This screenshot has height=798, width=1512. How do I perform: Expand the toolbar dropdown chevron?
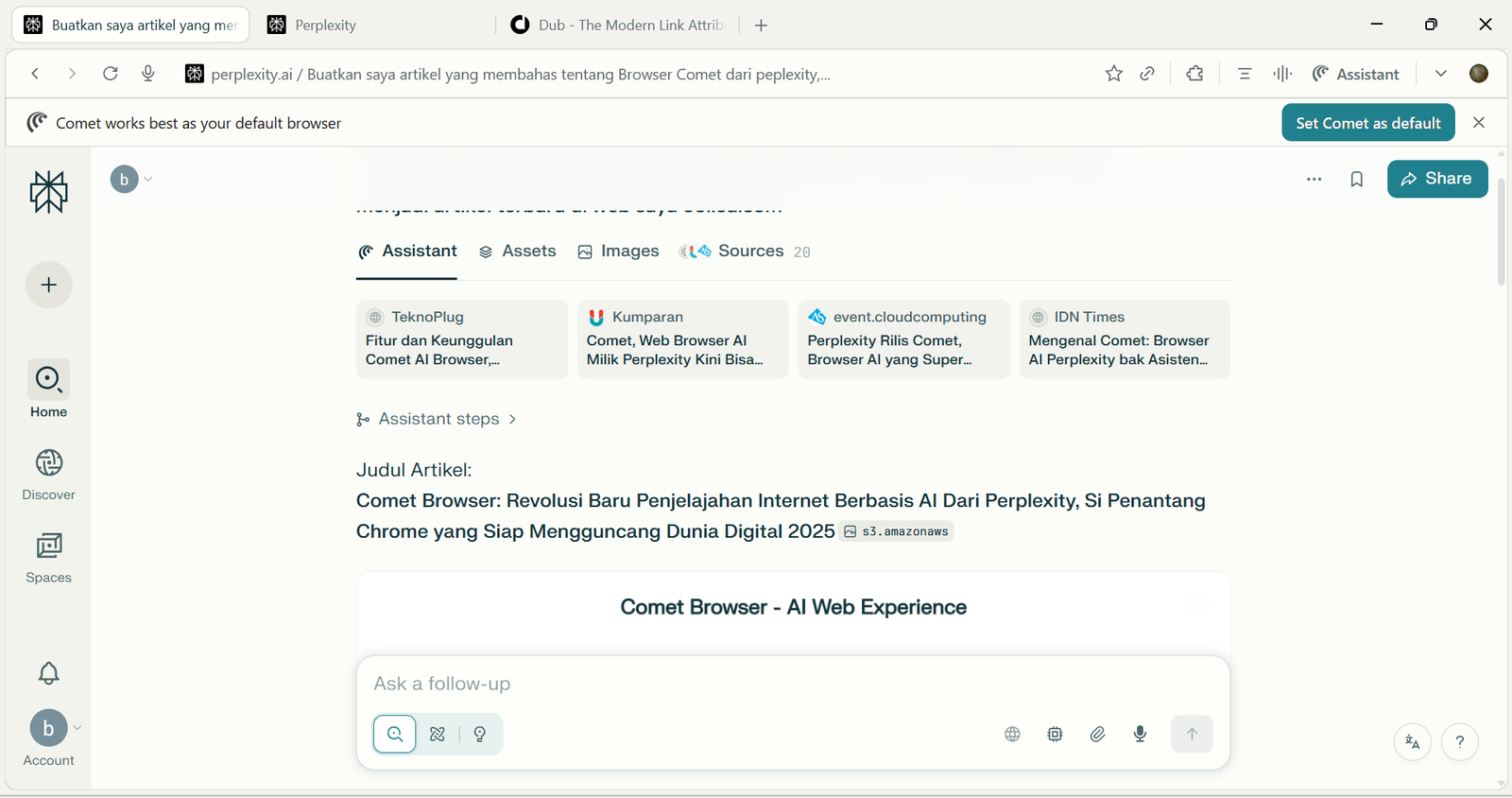(x=1440, y=74)
